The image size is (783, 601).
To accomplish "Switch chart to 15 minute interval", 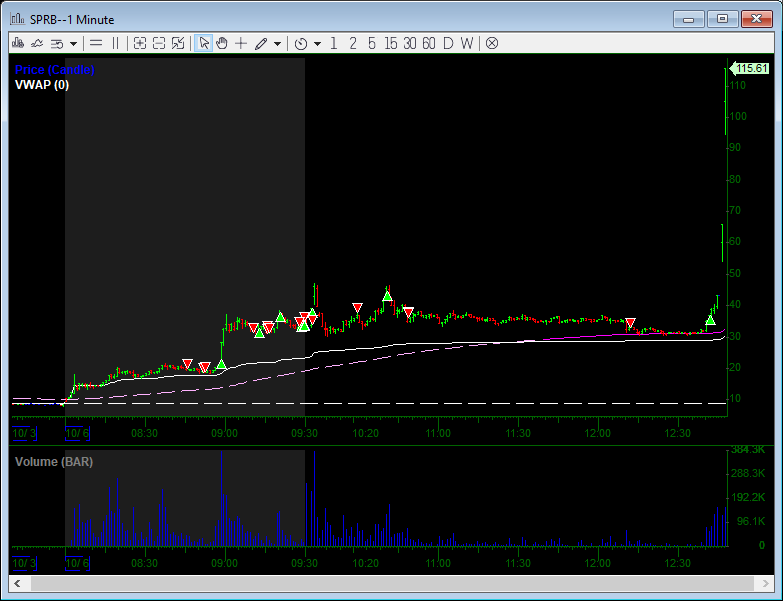I will pos(391,43).
